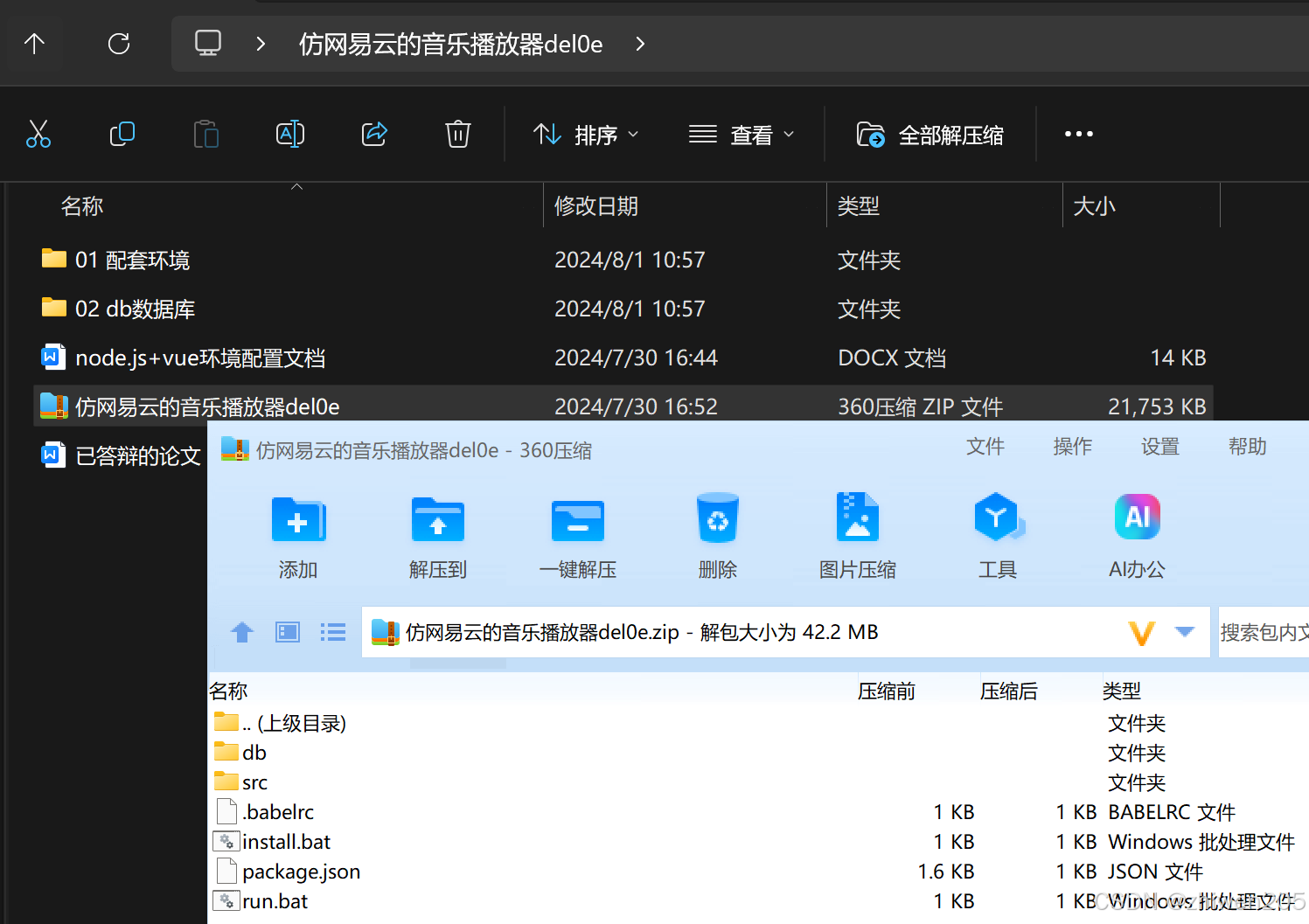Click the Delete trash icon in Explorer
The image size is (1309, 924).
click(458, 134)
